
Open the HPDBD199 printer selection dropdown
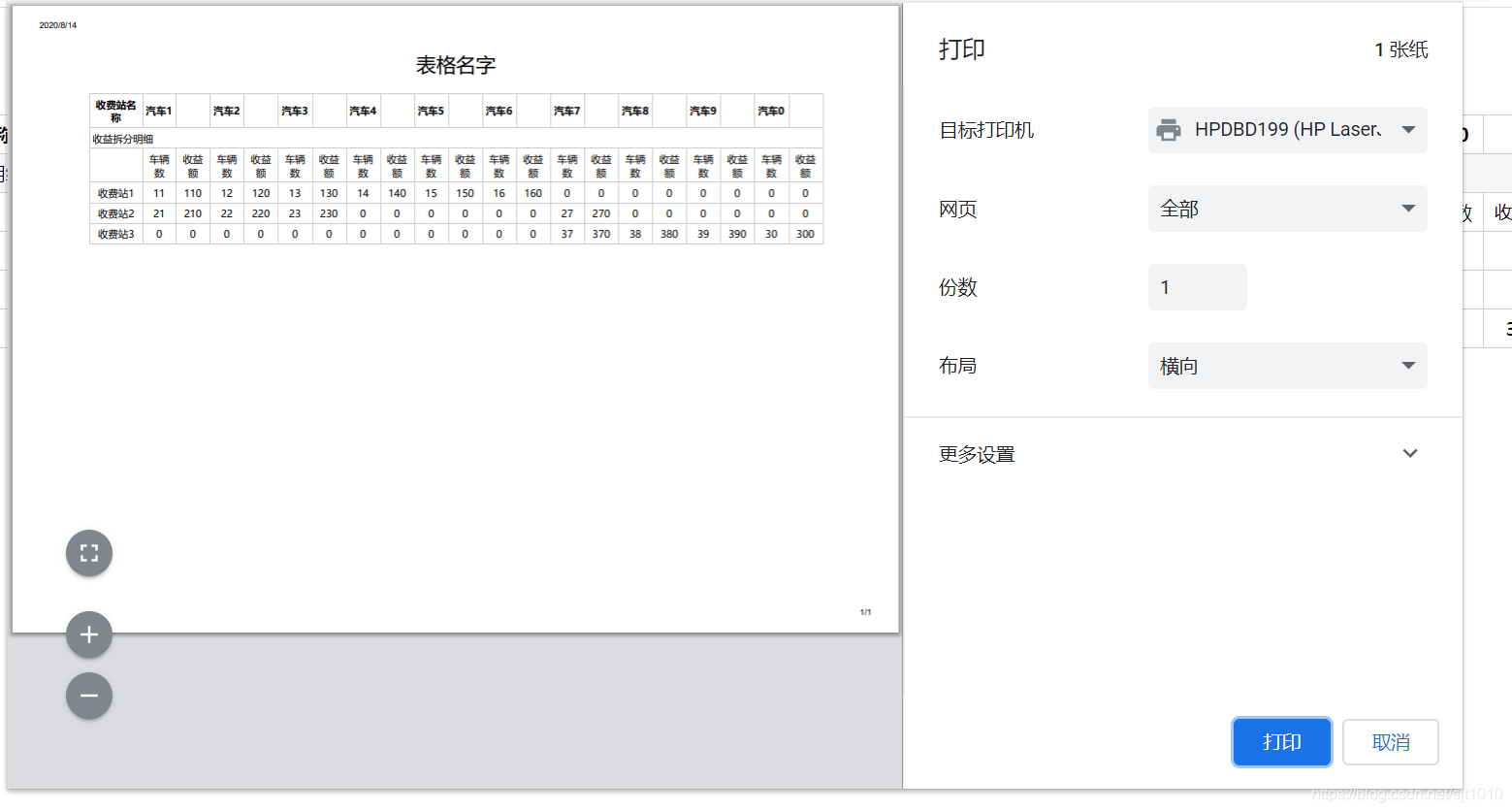(x=1287, y=129)
